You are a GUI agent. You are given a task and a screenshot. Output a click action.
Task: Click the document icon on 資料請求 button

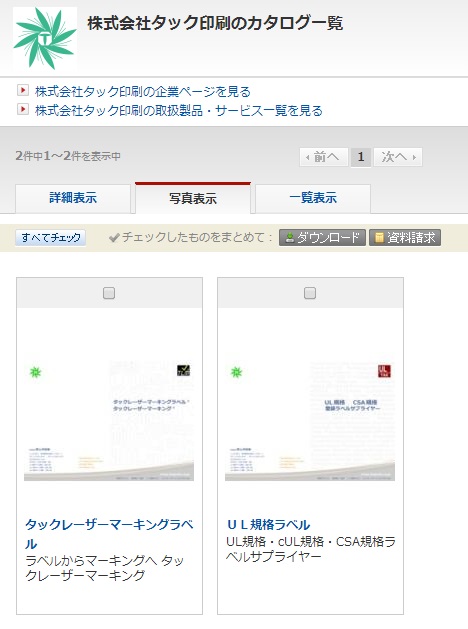tap(379, 238)
